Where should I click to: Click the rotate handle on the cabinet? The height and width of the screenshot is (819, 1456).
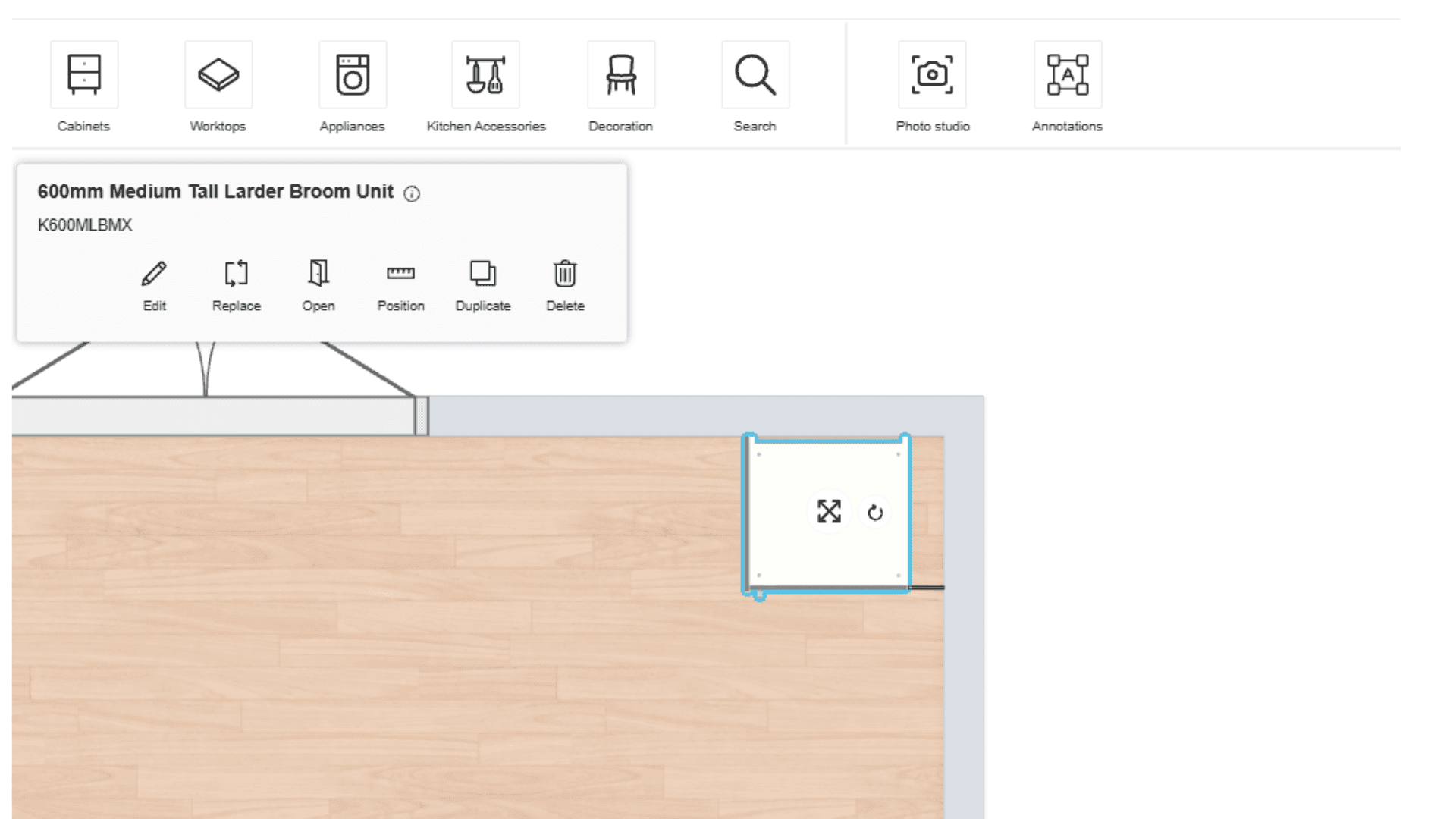(875, 513)
